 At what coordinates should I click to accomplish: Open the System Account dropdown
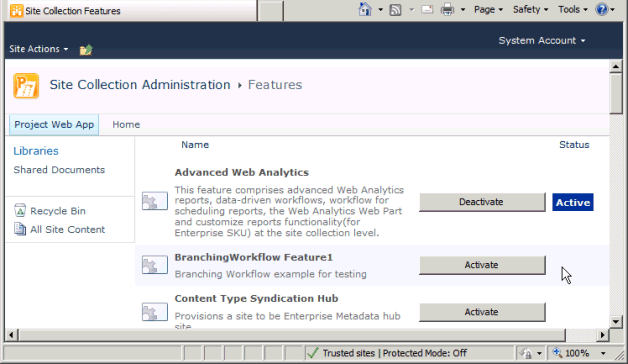tap(542, 40)
